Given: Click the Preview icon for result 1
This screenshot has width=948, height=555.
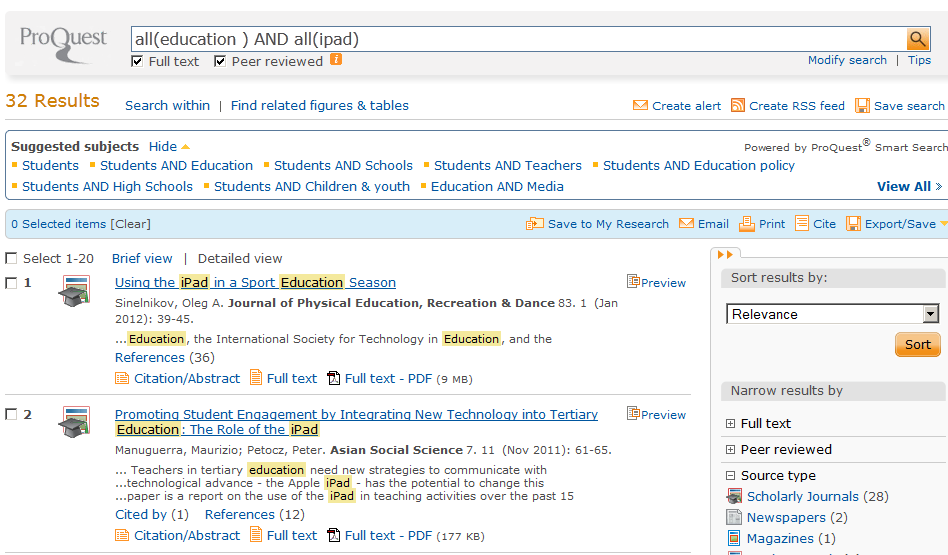Looking at the screenshot, I should tap(633, 281).
